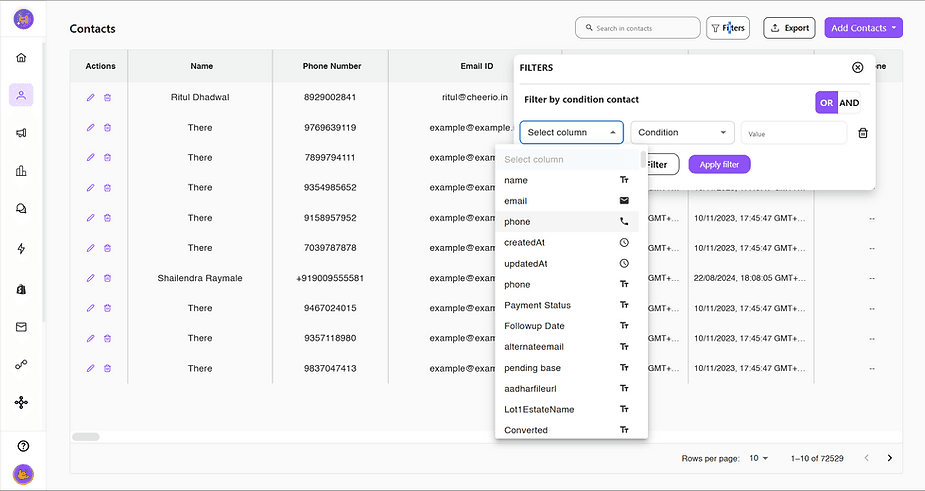The height and width of the screenshot is (491, 925).
Task: Edit contact with phone 9837047413
Action: coord(90,368)
